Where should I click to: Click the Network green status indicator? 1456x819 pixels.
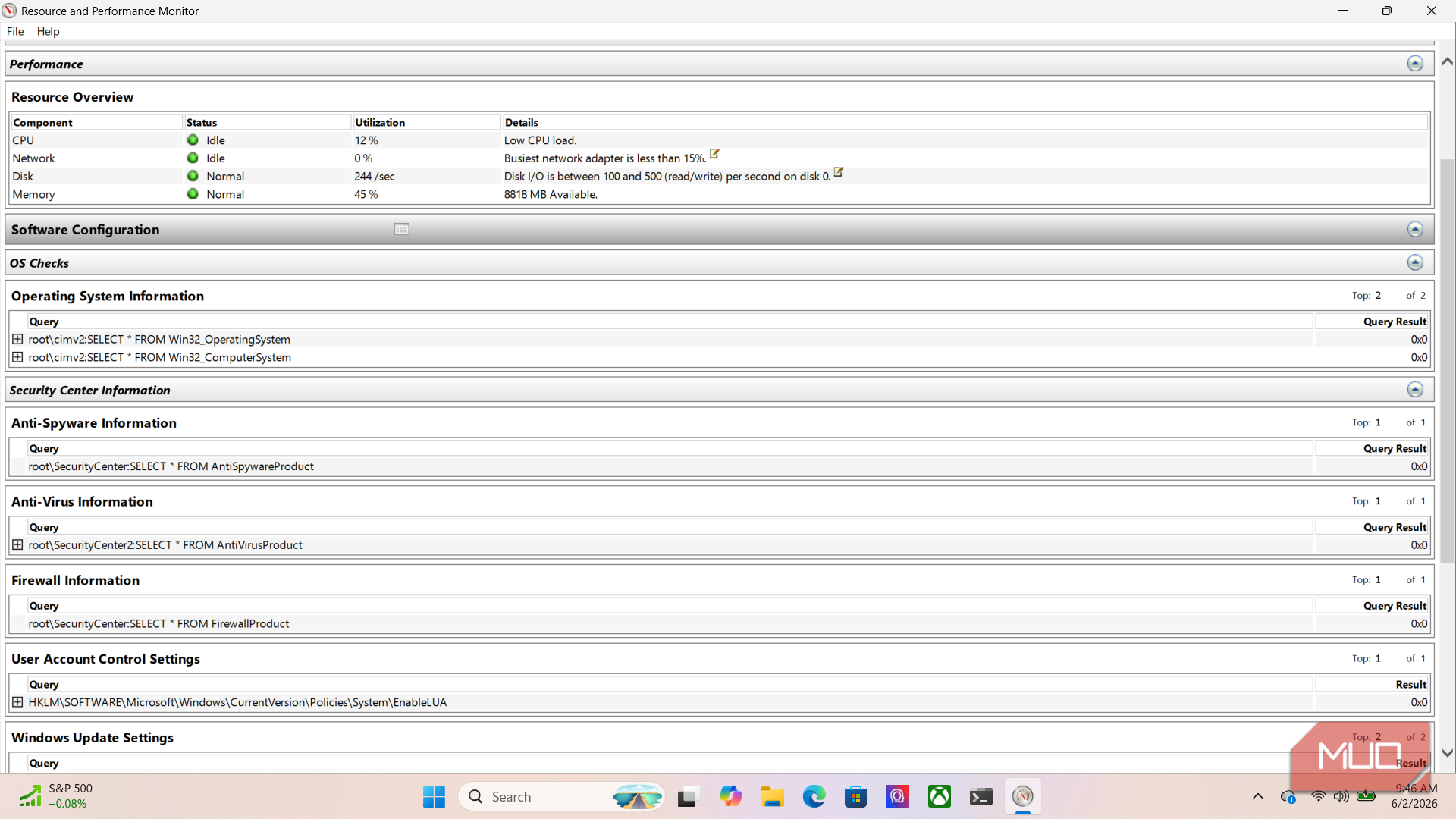(193, 158)
